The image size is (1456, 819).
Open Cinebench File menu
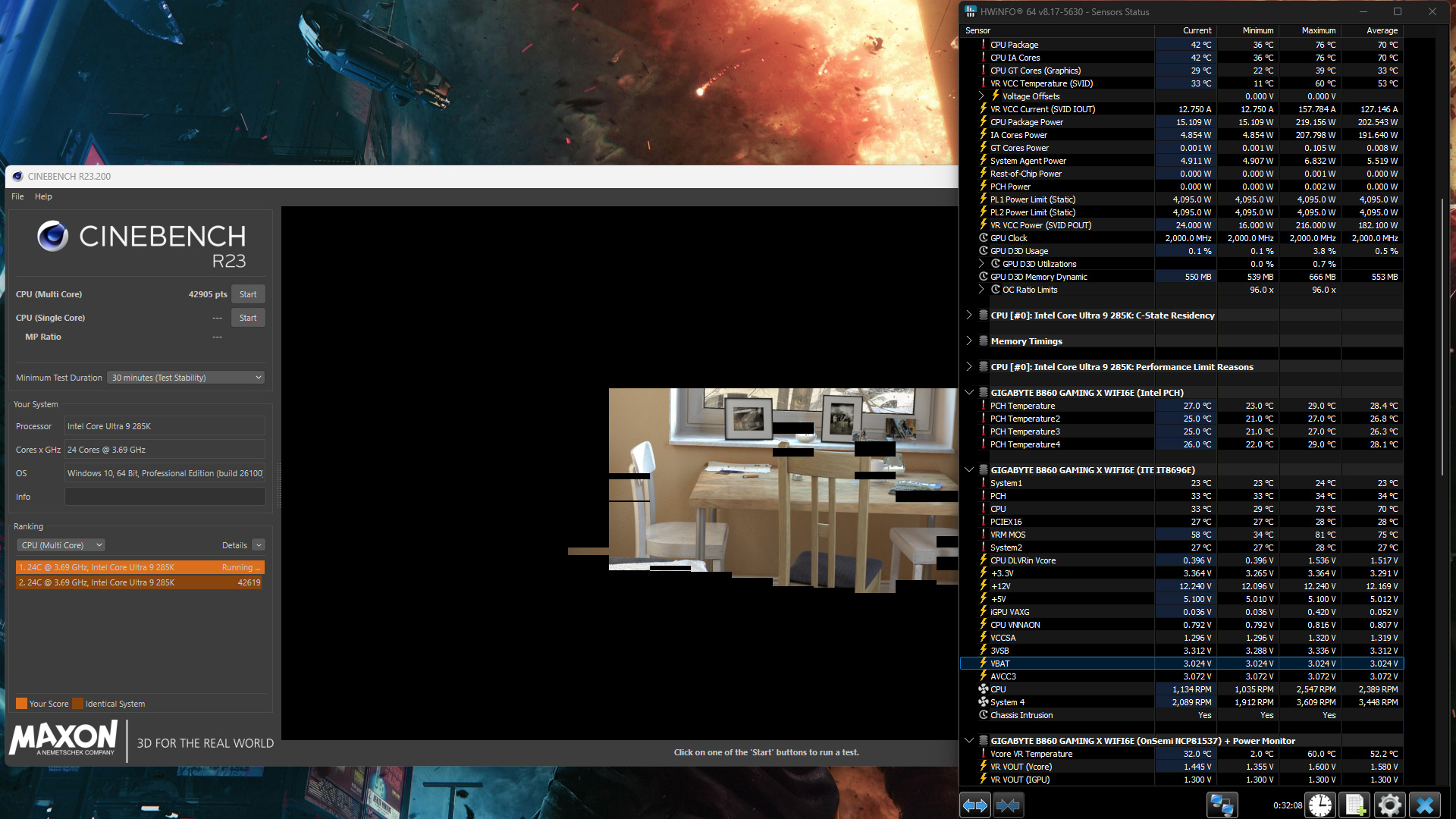coord(17,196)
